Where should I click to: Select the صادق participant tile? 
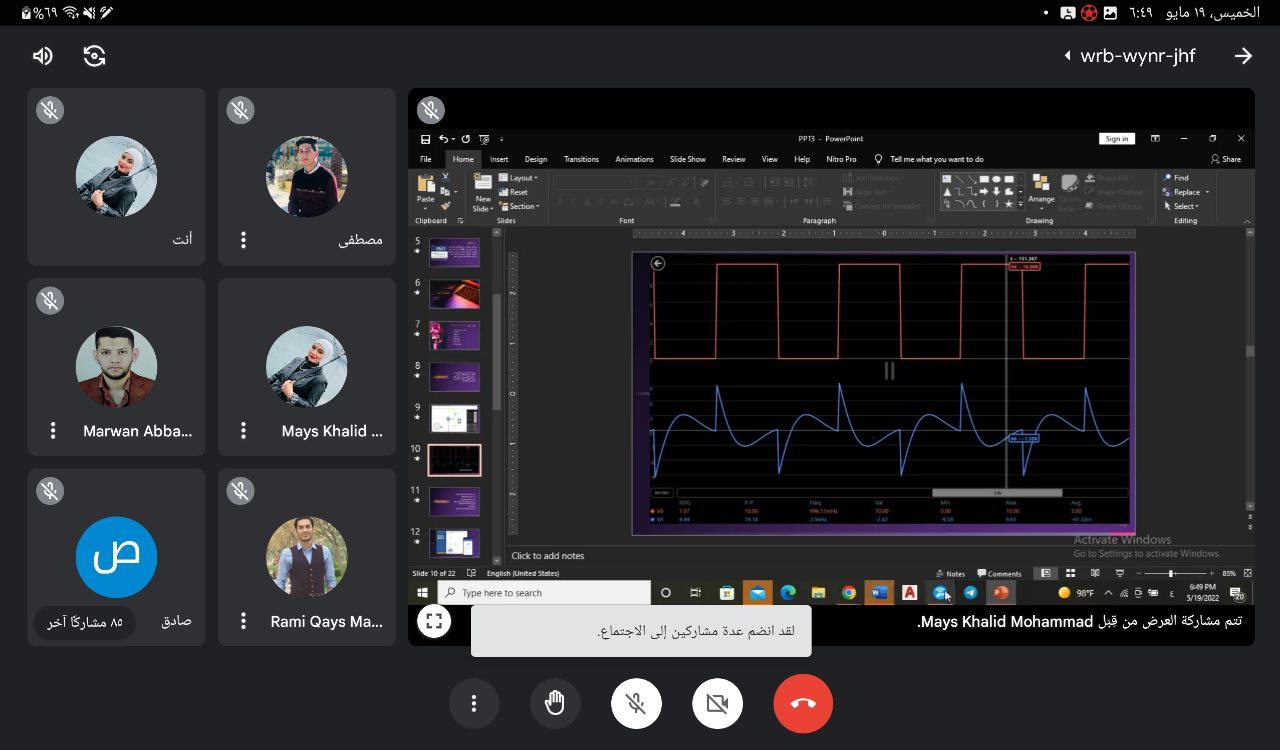point(116,557)
